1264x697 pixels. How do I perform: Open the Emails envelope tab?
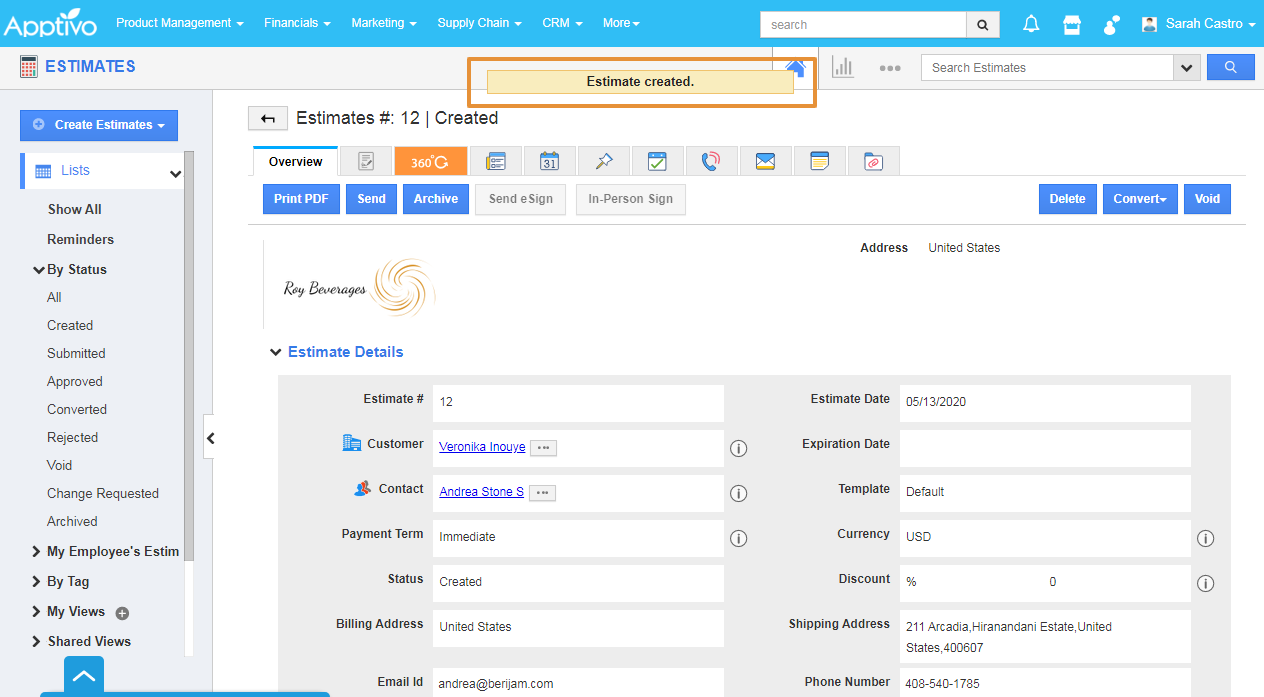(765, 161)
